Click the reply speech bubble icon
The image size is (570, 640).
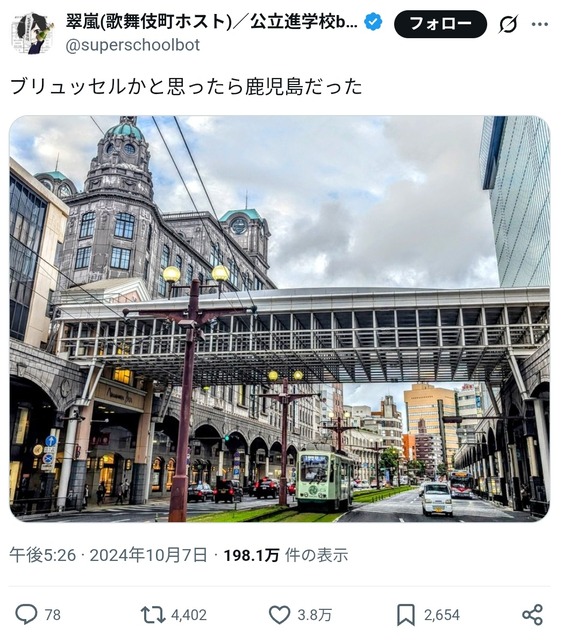(26, 614)
